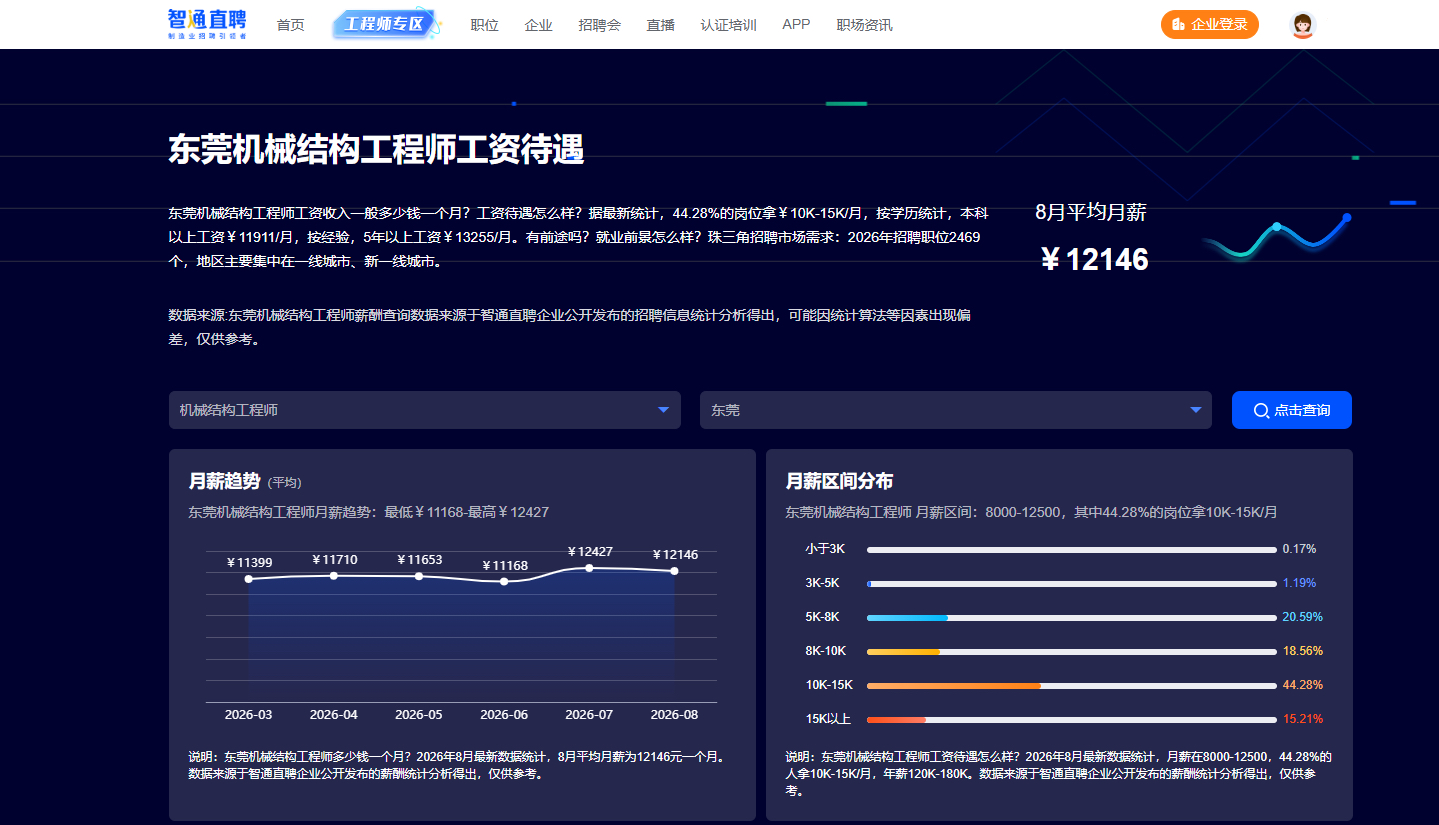The height and width of the screenshot is (825, 1439).
Task: Click the ¥12146 average salary figure
Action: tap(1094, 260)
